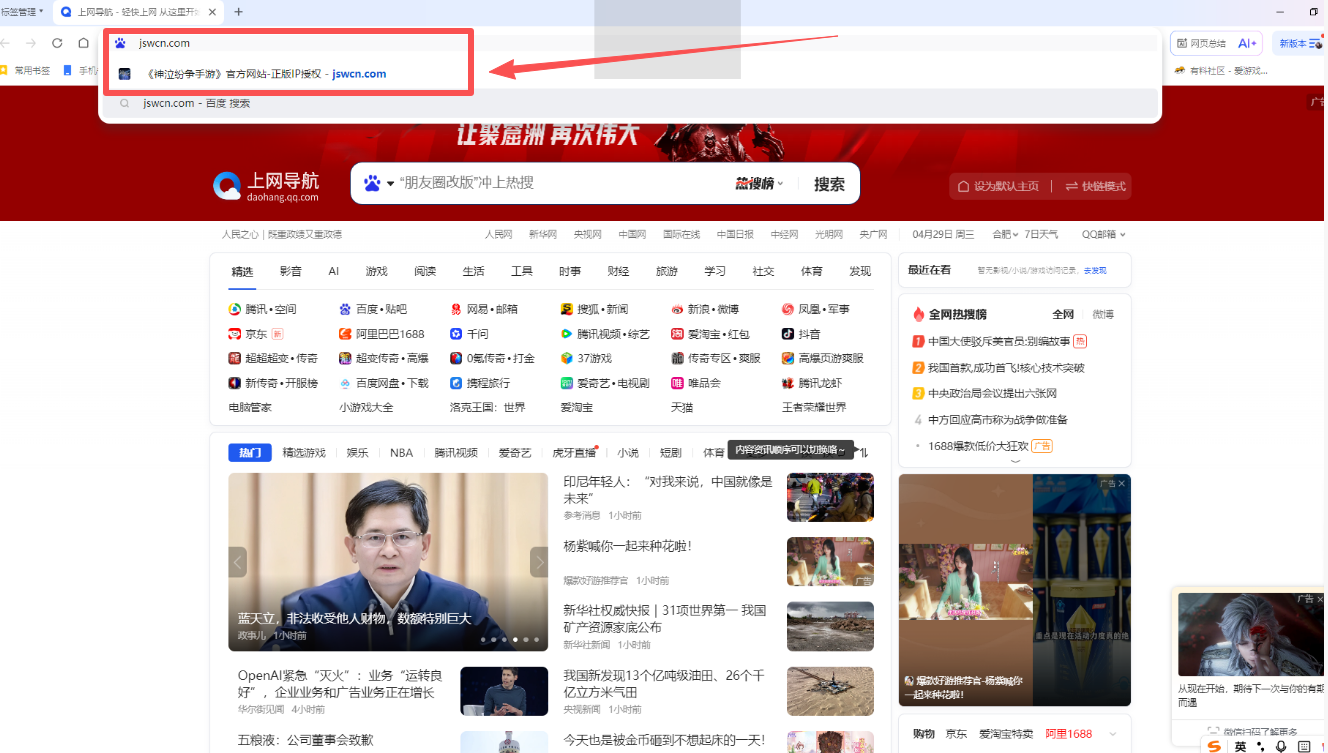The height and width of the screenshot is (753, 1328).
Task: Click the 抖音 site icon
Action: point(788,334)
